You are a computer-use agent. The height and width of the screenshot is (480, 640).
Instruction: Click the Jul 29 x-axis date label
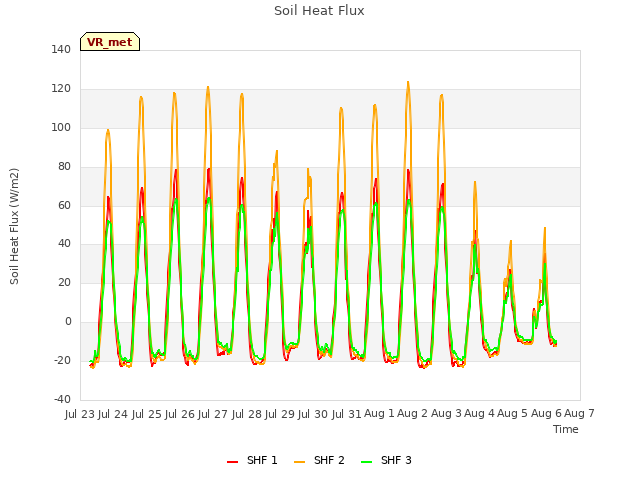click(280, 414)
